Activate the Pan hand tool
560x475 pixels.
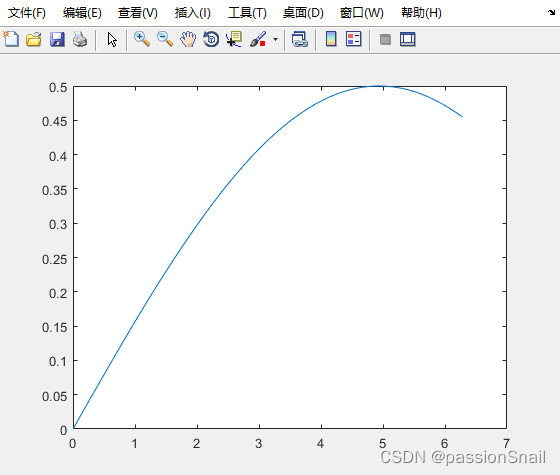coord(188,39)
